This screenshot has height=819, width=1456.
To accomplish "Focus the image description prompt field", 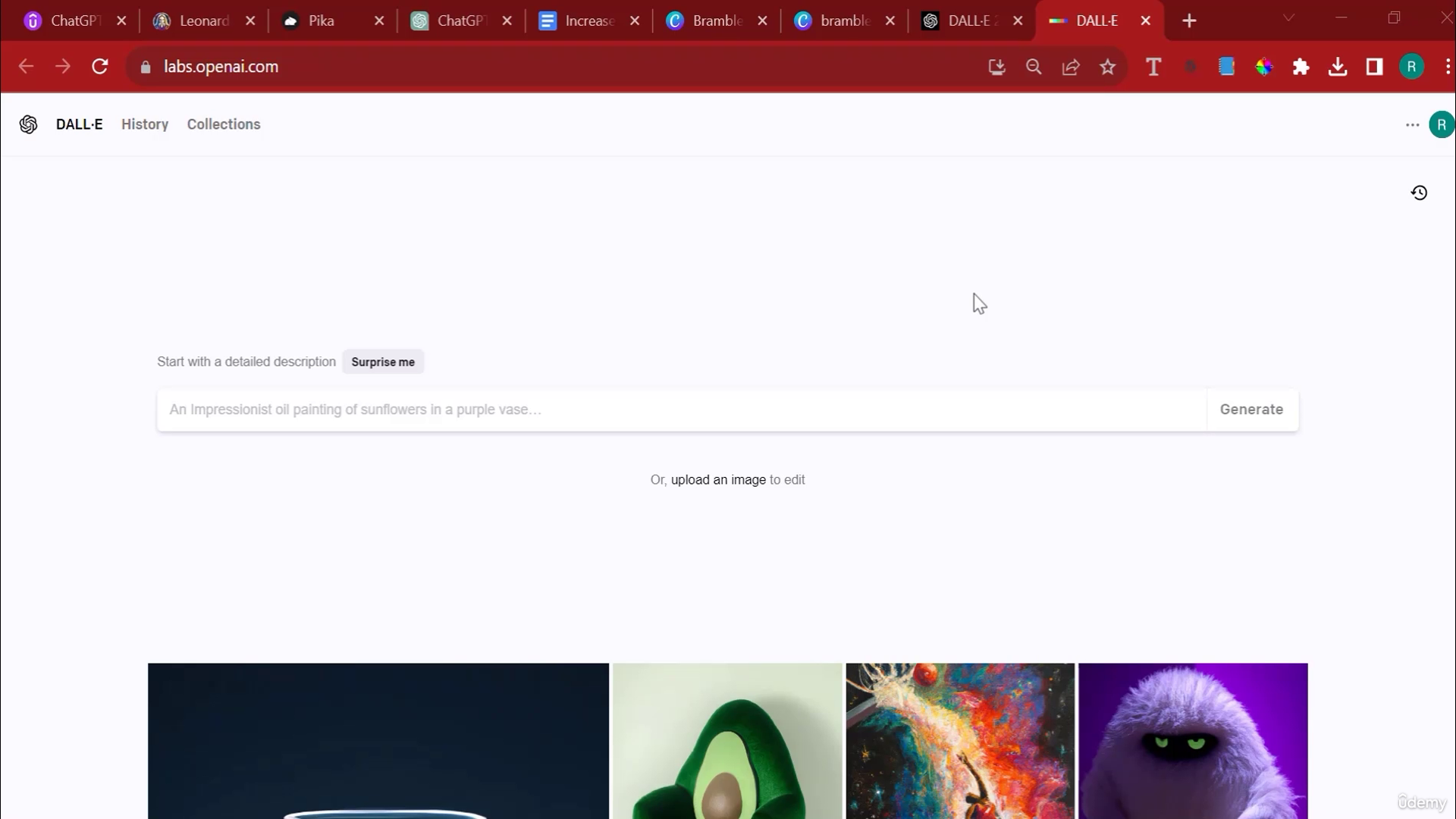I will pyautogui.click(x=681, y=410).
